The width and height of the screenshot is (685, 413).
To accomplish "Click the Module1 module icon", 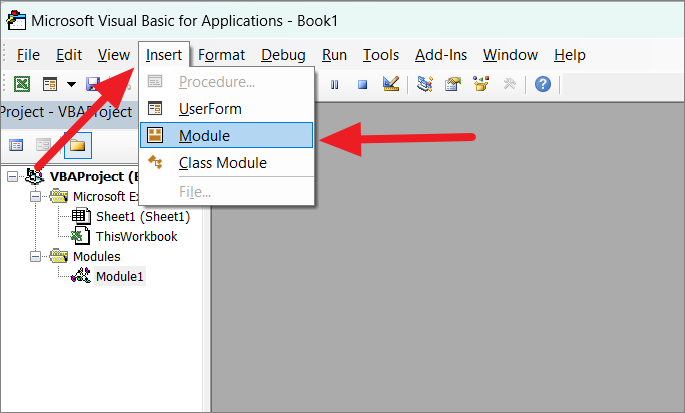I will click(x=81, y=276).
